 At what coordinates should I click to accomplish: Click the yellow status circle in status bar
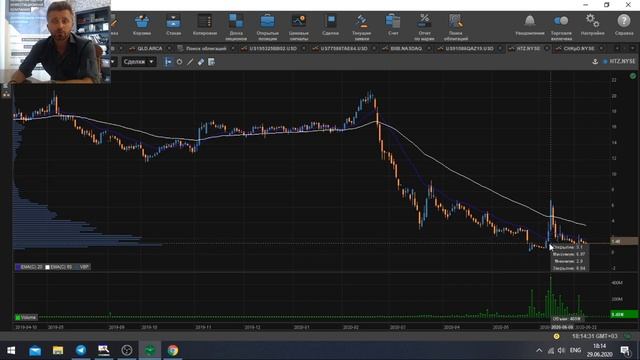tap(556, 336)
